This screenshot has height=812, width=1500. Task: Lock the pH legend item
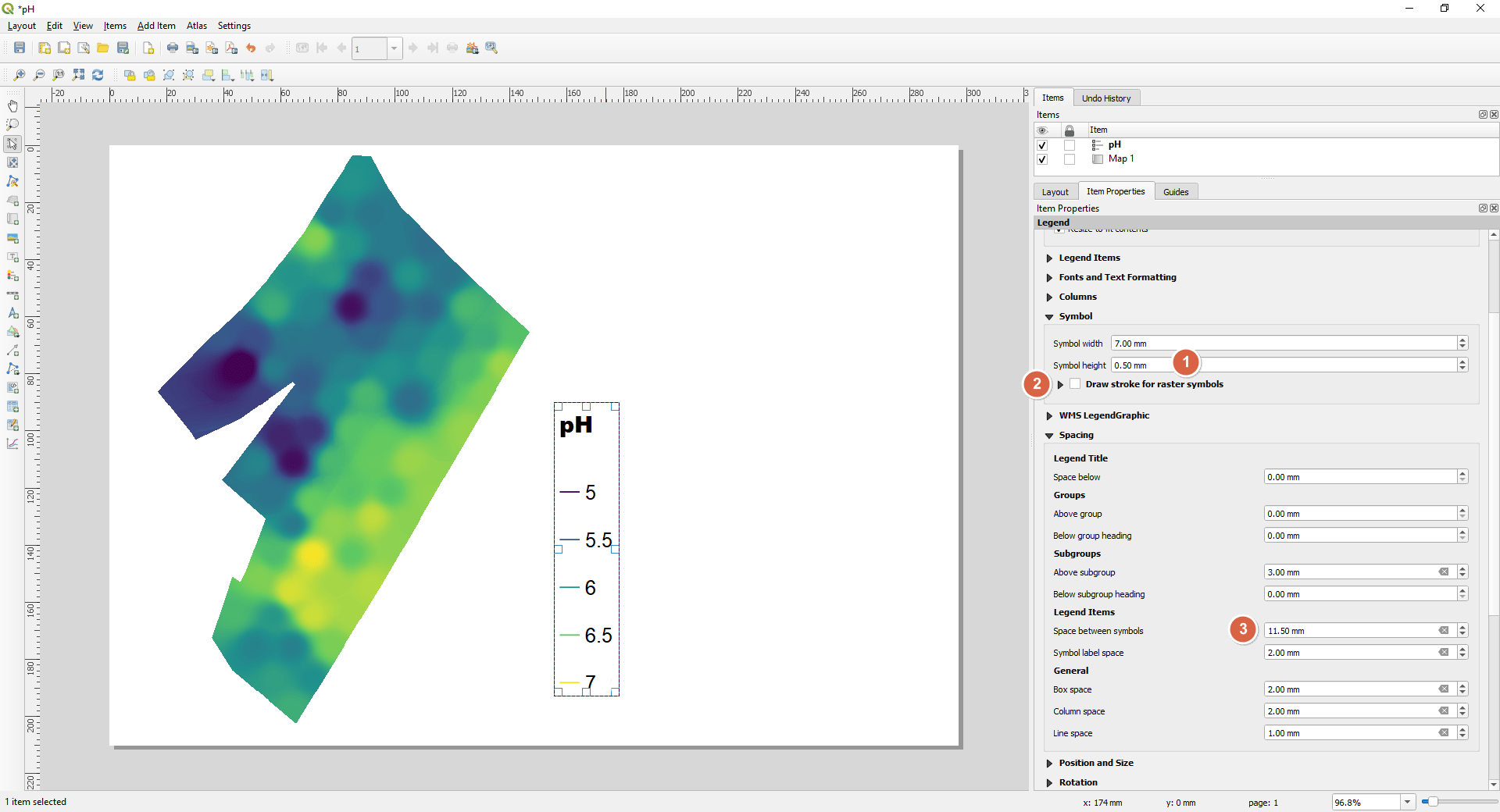1070,145
